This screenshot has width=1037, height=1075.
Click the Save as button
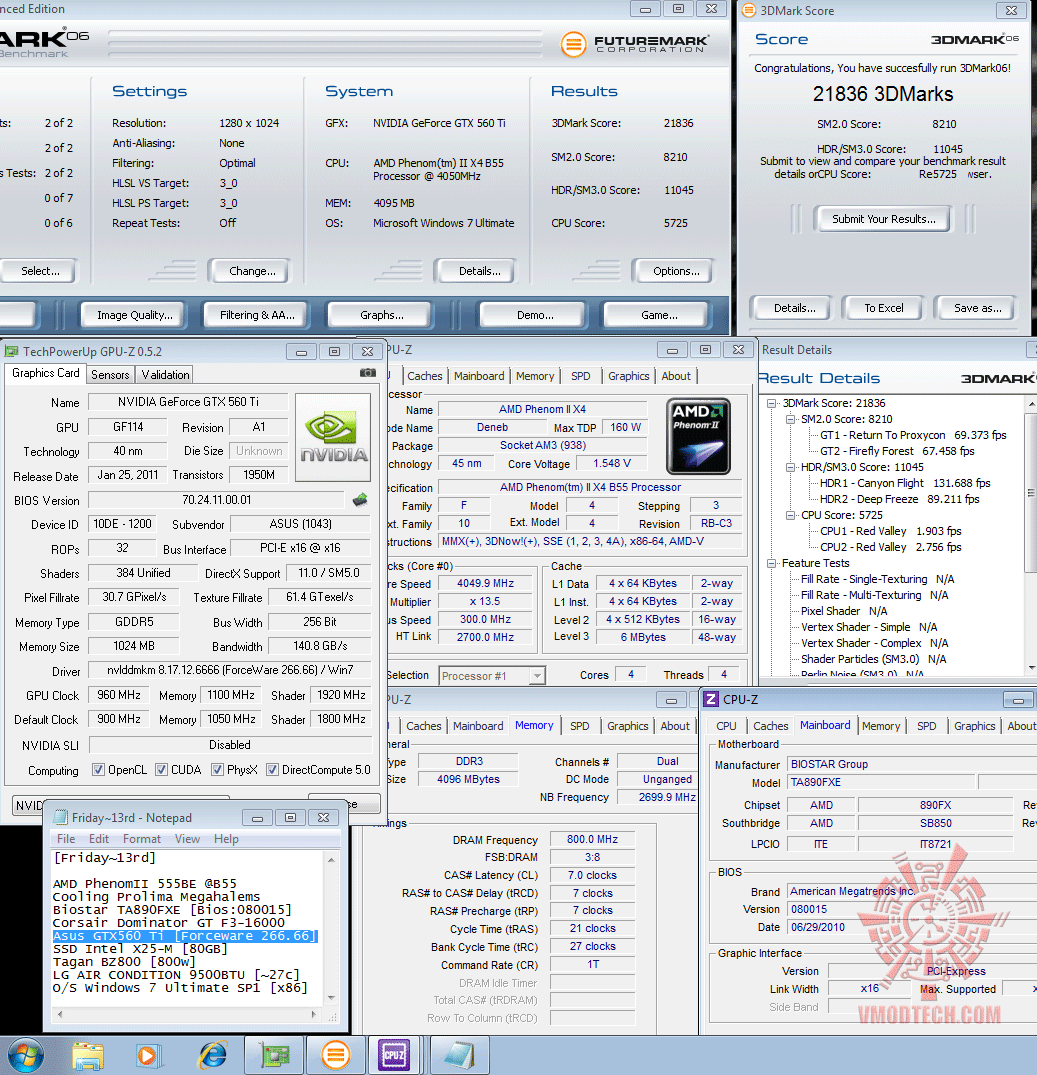pyautogui.click(x=977, y=308)
